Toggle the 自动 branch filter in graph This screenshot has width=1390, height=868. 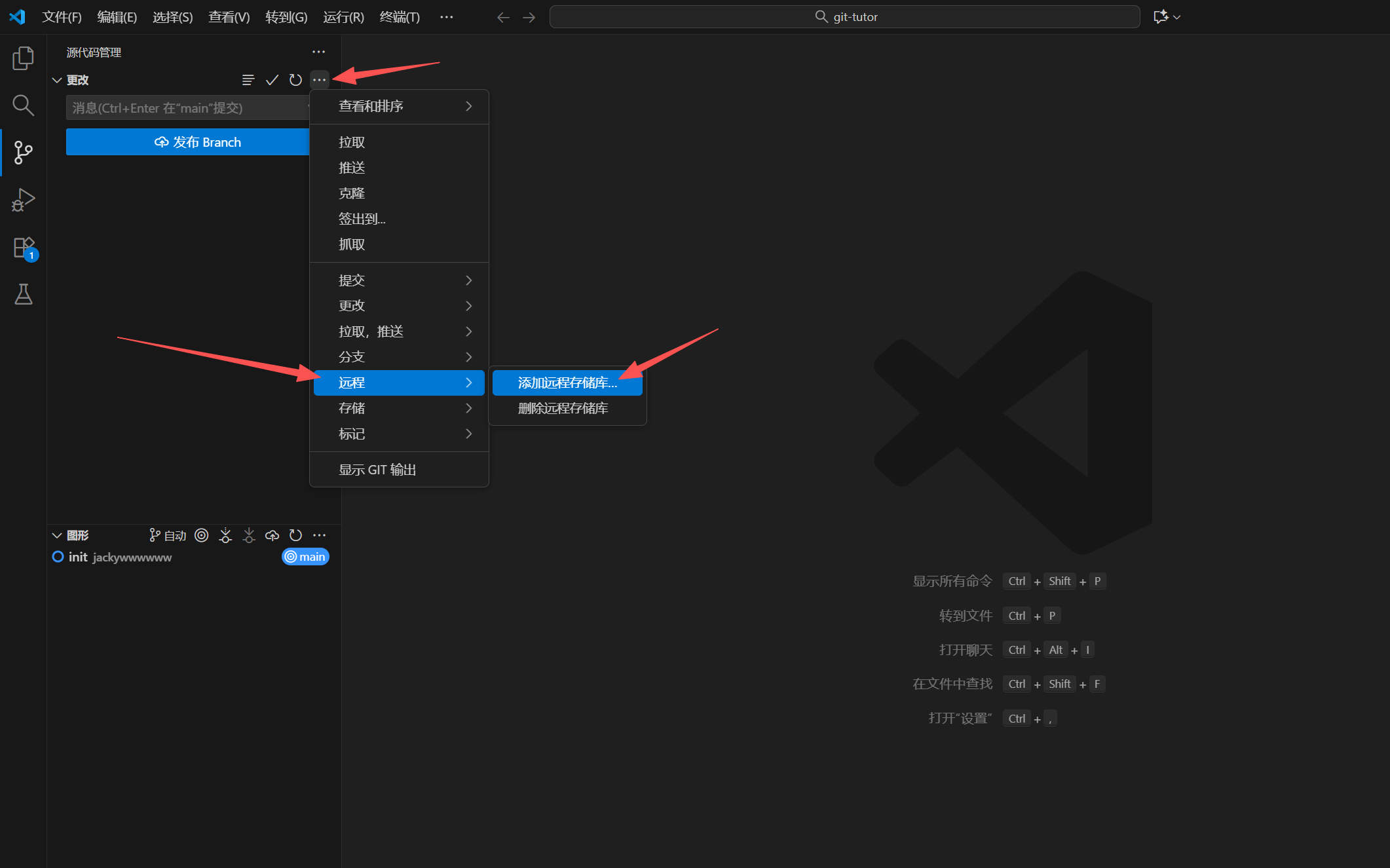[x=168, y=536]
